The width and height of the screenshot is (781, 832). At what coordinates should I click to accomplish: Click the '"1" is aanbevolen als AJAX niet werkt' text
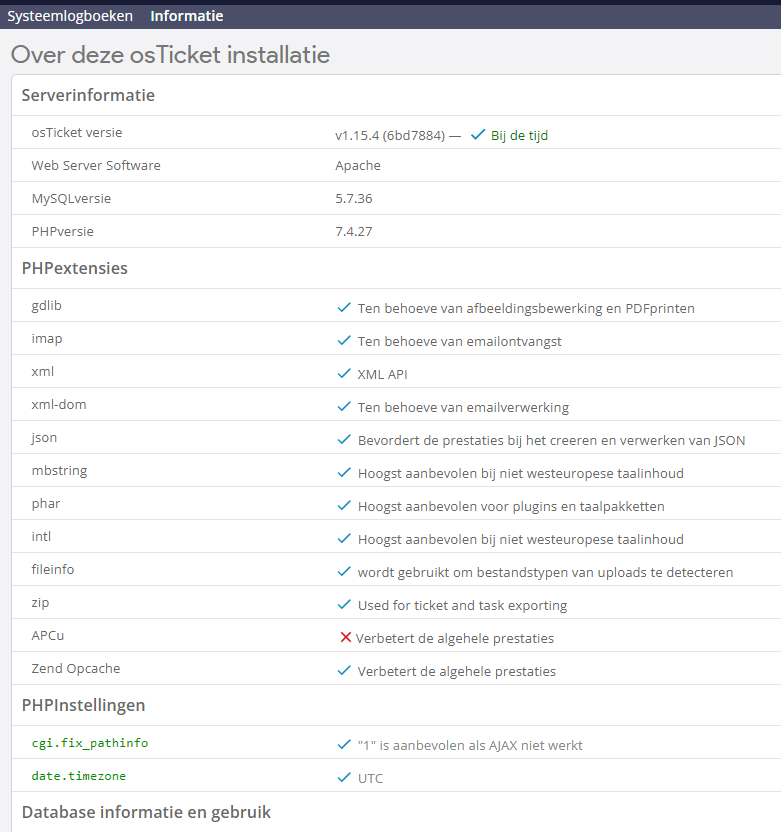coord(470,746)
